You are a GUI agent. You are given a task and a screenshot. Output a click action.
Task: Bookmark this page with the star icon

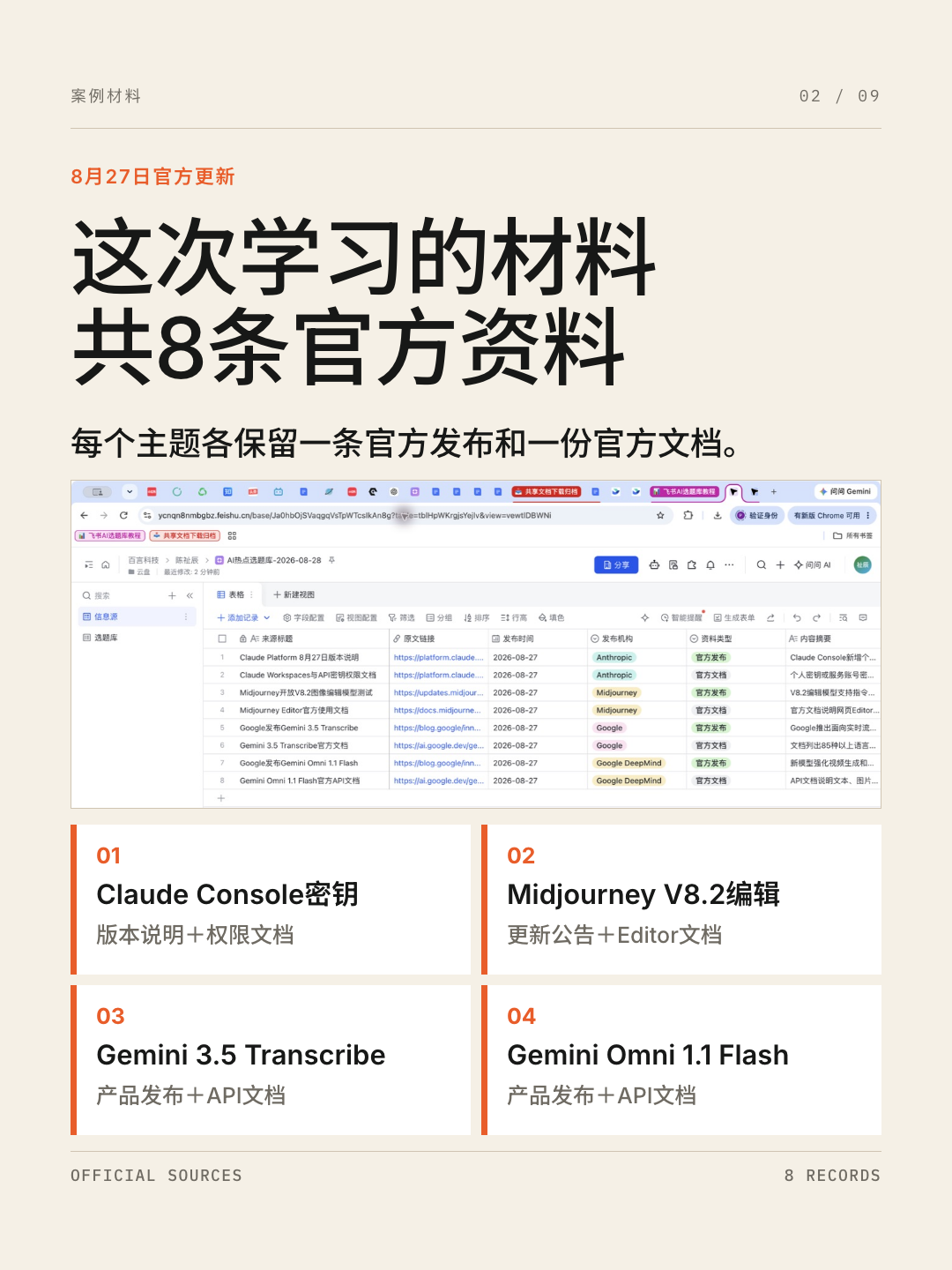[660, 515]
